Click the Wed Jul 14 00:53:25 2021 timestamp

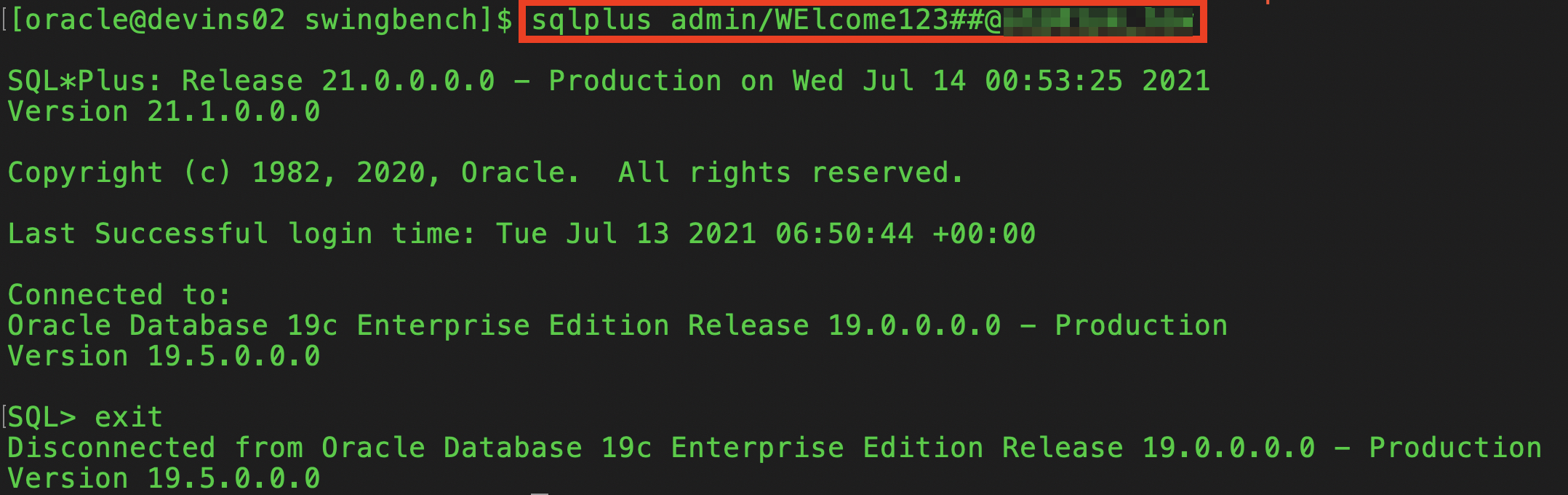tap(1001, 81)
